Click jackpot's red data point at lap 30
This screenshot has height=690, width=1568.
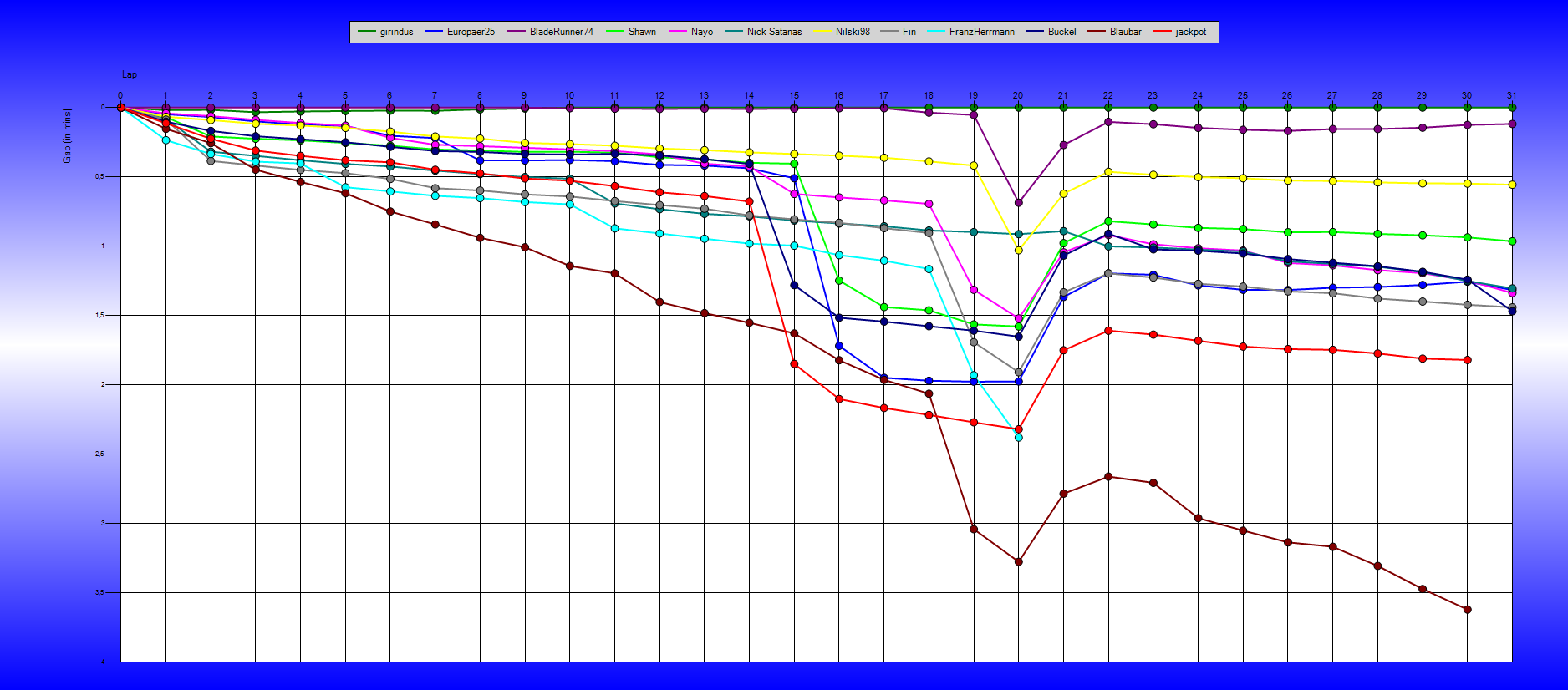click(x=1467, y=360)
